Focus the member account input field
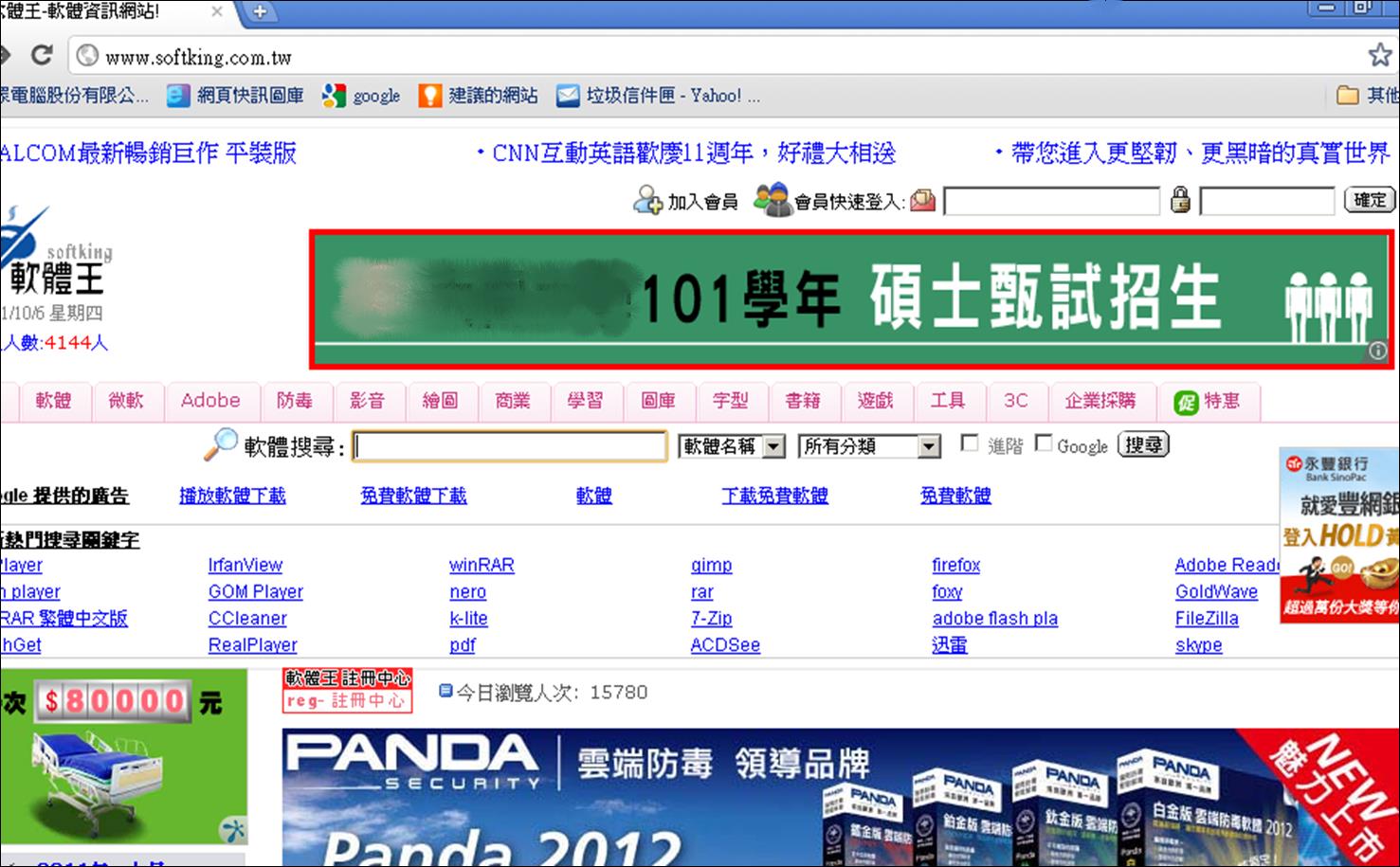This screenshot has width=1400, height=867. point(1051,201)
